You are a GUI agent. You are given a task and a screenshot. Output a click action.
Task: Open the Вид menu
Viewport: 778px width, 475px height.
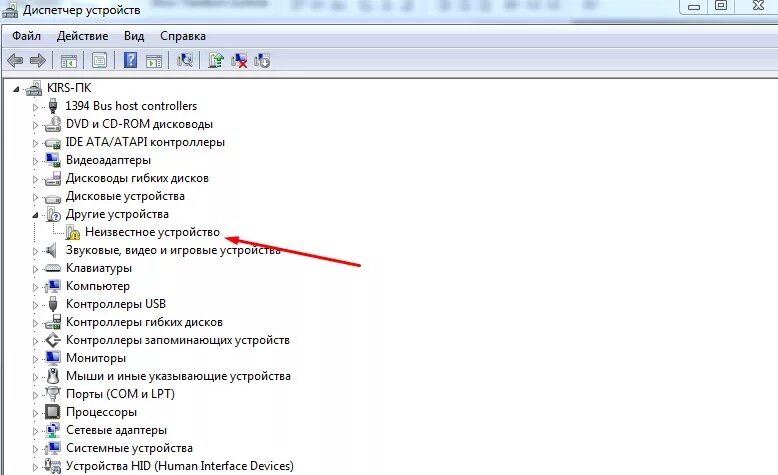pyautogui.click(x=134, y=36)
